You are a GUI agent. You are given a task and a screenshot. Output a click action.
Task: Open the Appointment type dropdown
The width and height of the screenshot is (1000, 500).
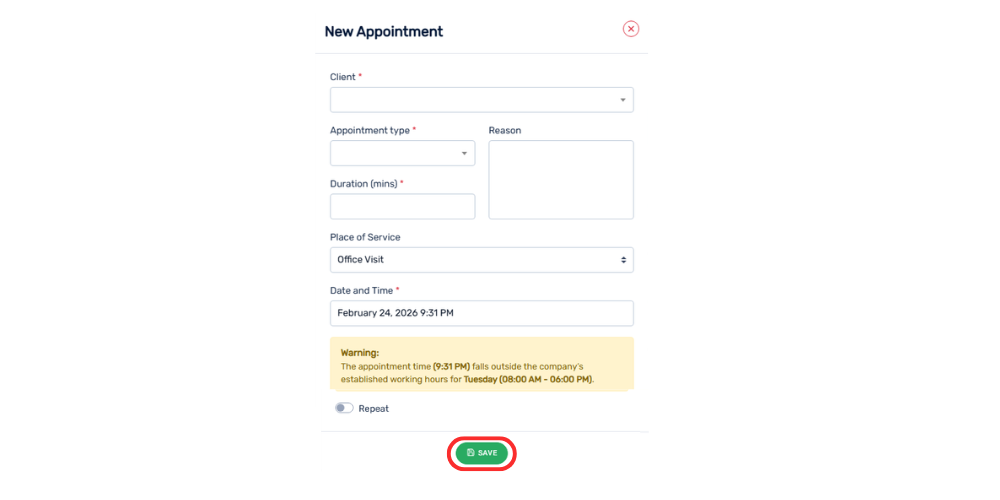[x=395, y=153]
